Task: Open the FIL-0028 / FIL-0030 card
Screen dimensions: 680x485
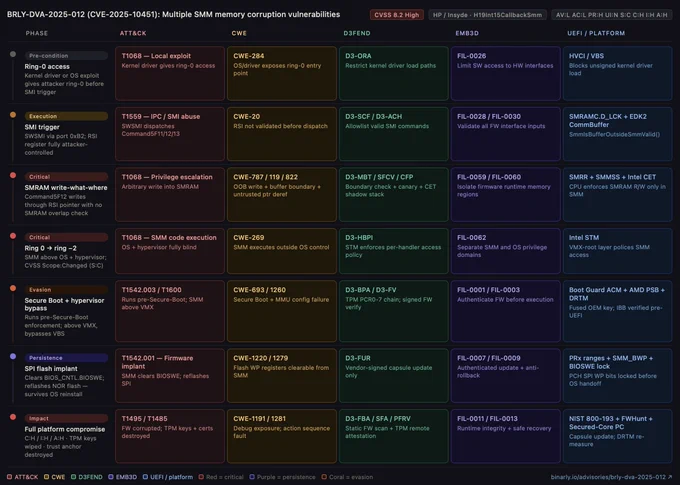Action: (x=506, y=134)
